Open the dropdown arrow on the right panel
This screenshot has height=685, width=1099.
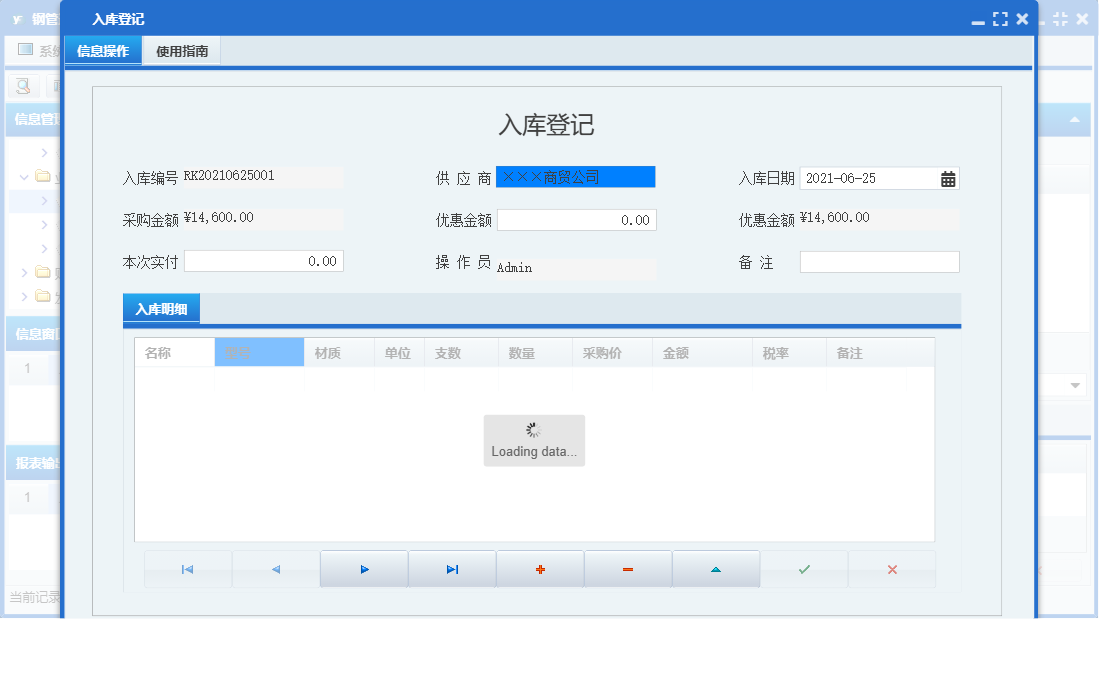[x=1074, y=384]
